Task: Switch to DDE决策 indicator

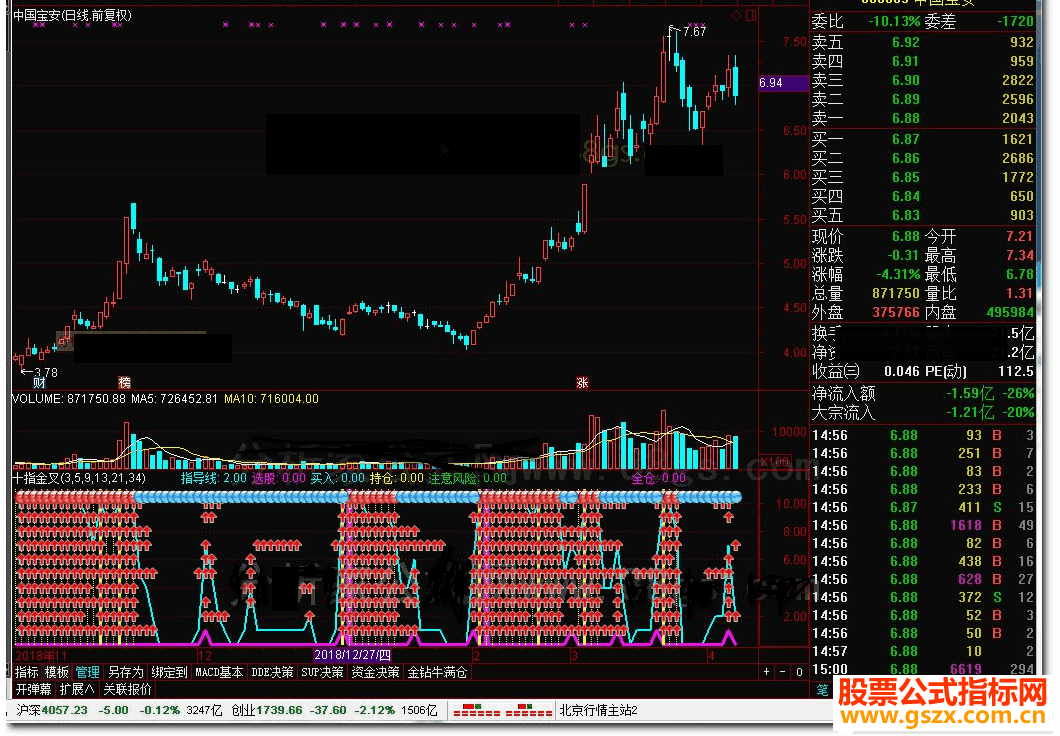Action: click(x=272, y=672)
